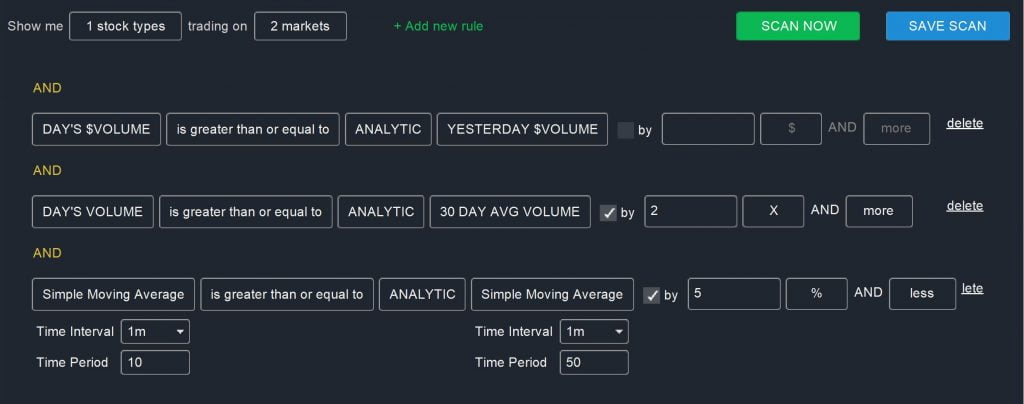Delete the DAY'S $VOLUME rule
Viewport: 1024px width, 404px height.
tap(965, 123)
